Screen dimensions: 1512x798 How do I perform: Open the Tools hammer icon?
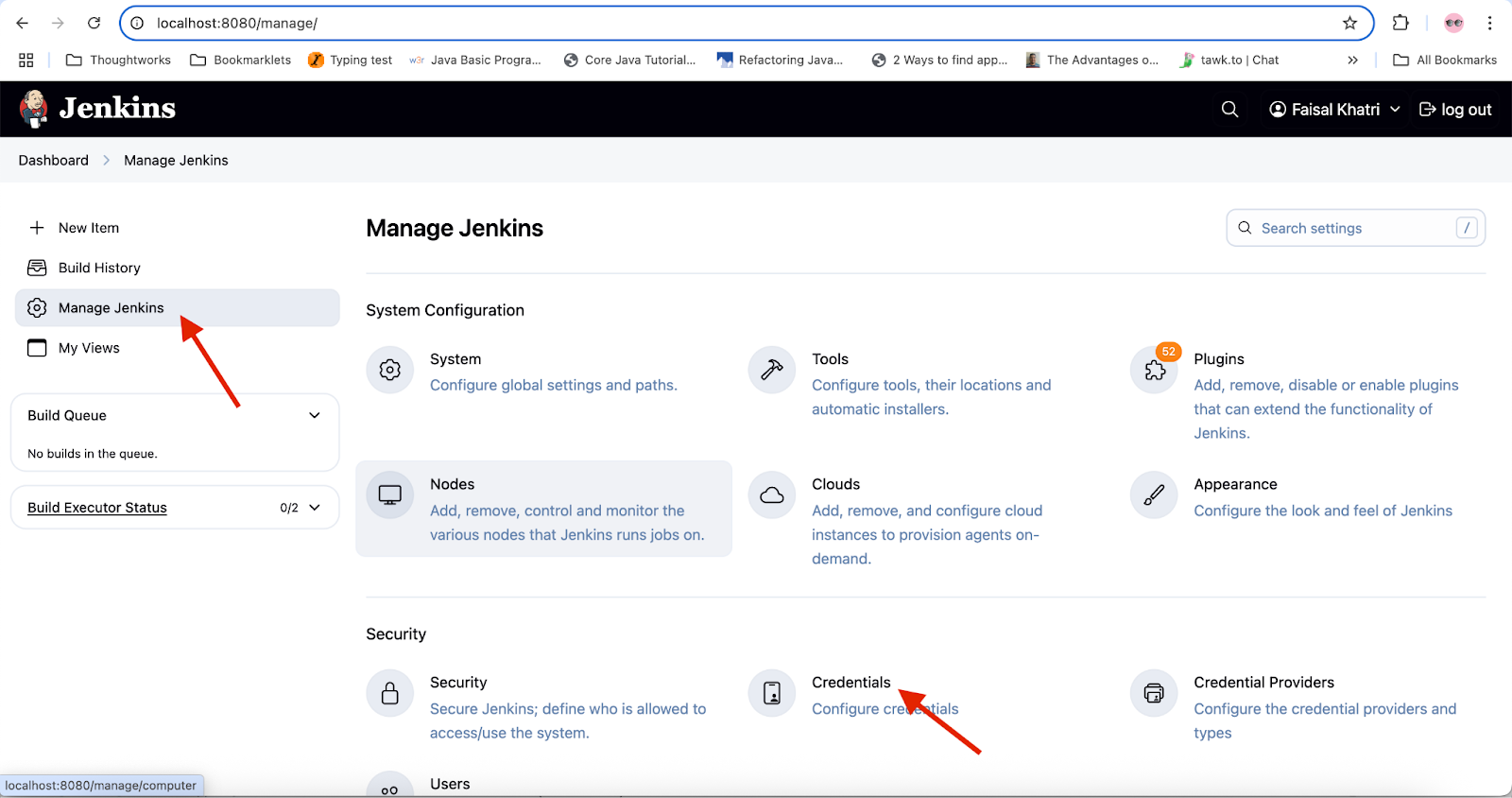coord(772,370)
